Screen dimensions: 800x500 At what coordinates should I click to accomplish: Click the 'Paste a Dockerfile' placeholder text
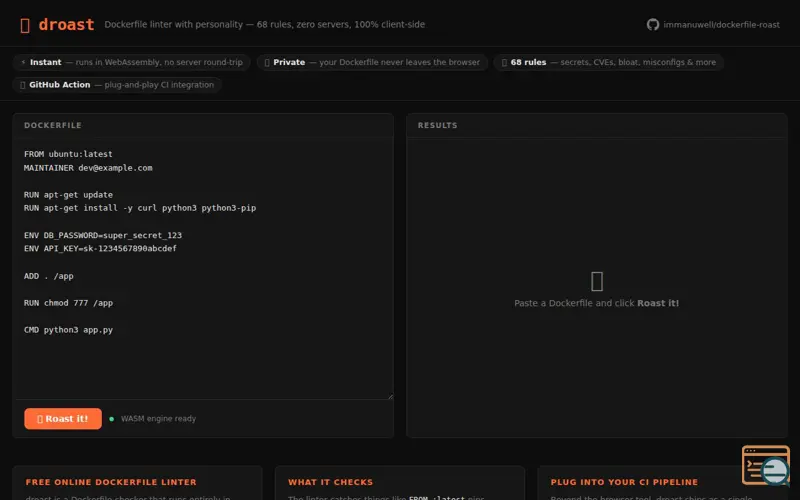tap(596, 303)
